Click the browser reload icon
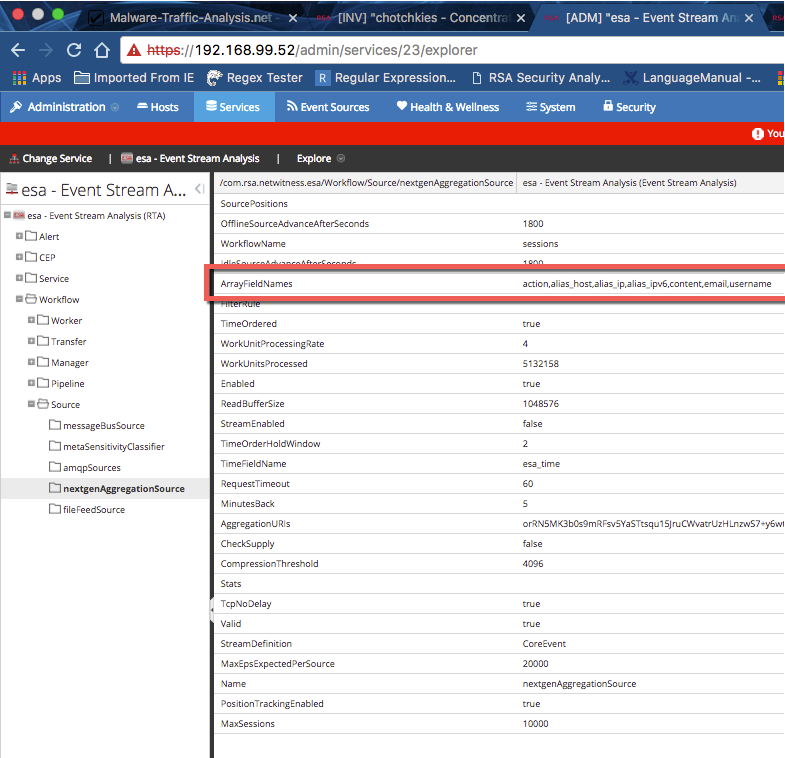This screenshot has height=758, width=785. click(74, 50)
